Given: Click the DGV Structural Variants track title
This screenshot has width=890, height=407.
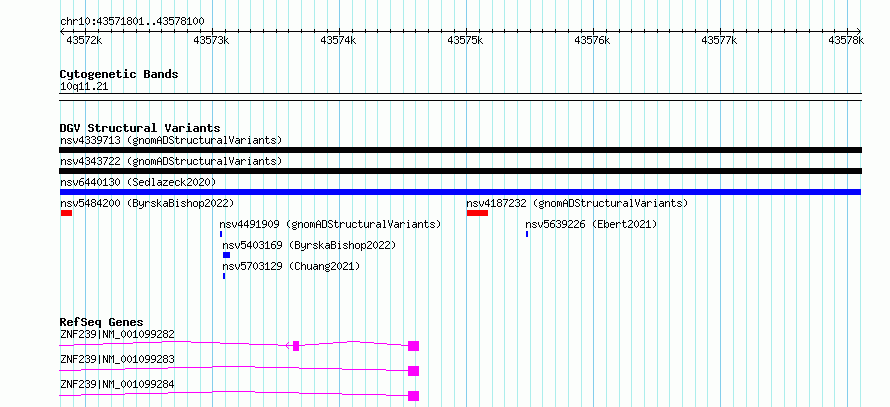Looking at the screenshot, I should point(140,128).
